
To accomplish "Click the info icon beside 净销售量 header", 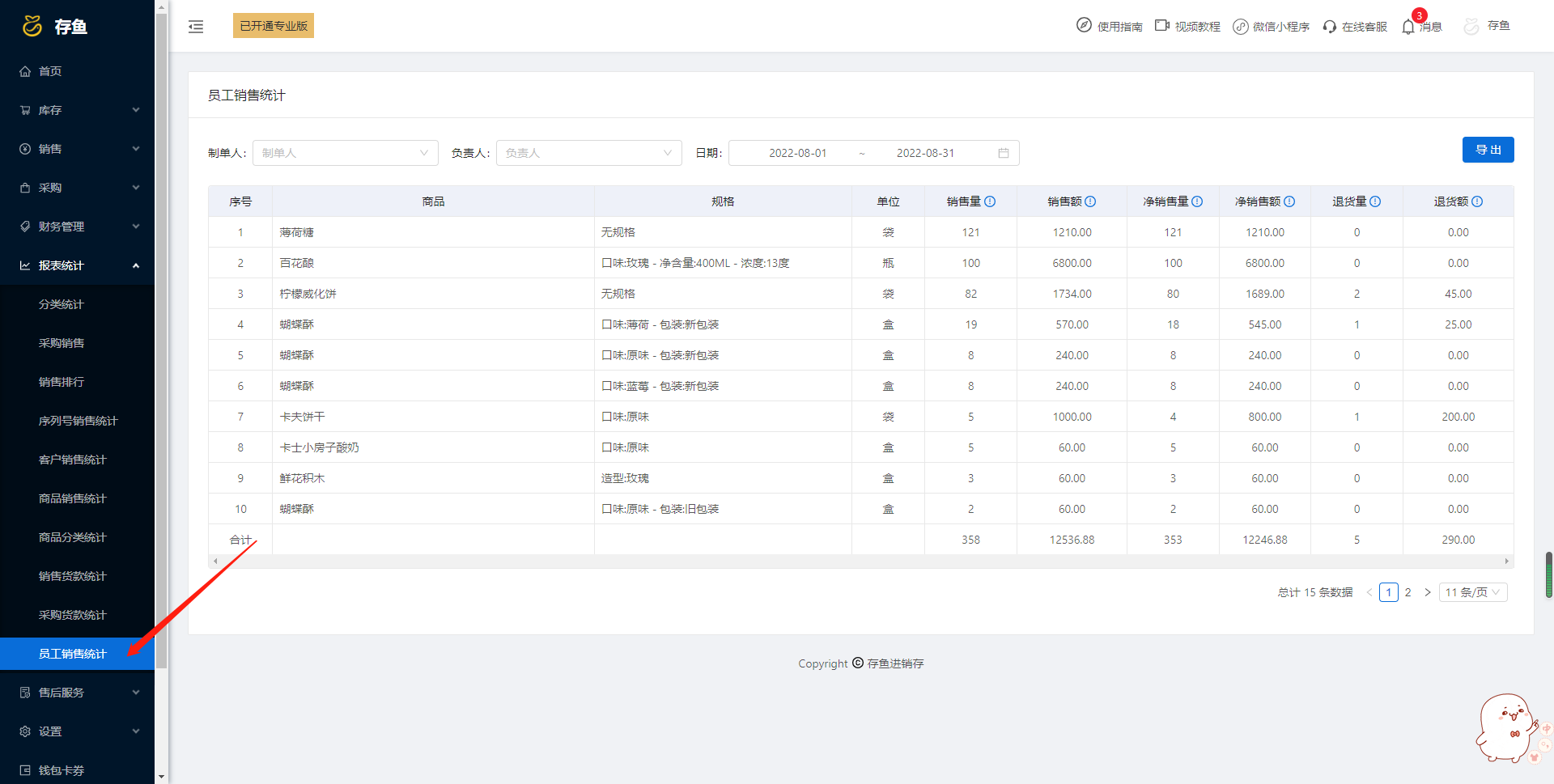I will pos(1197,201).
